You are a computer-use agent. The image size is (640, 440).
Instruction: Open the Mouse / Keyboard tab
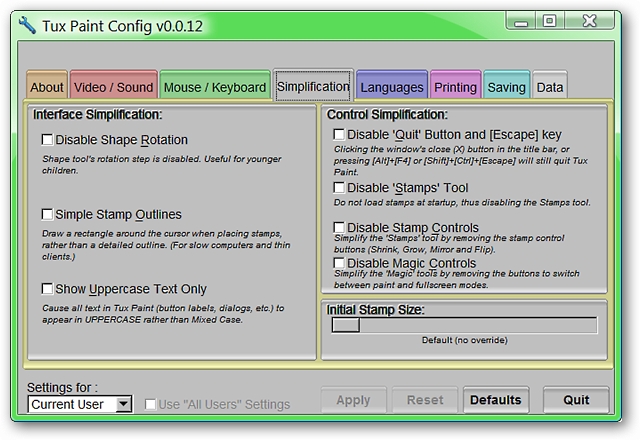[215, 84]
